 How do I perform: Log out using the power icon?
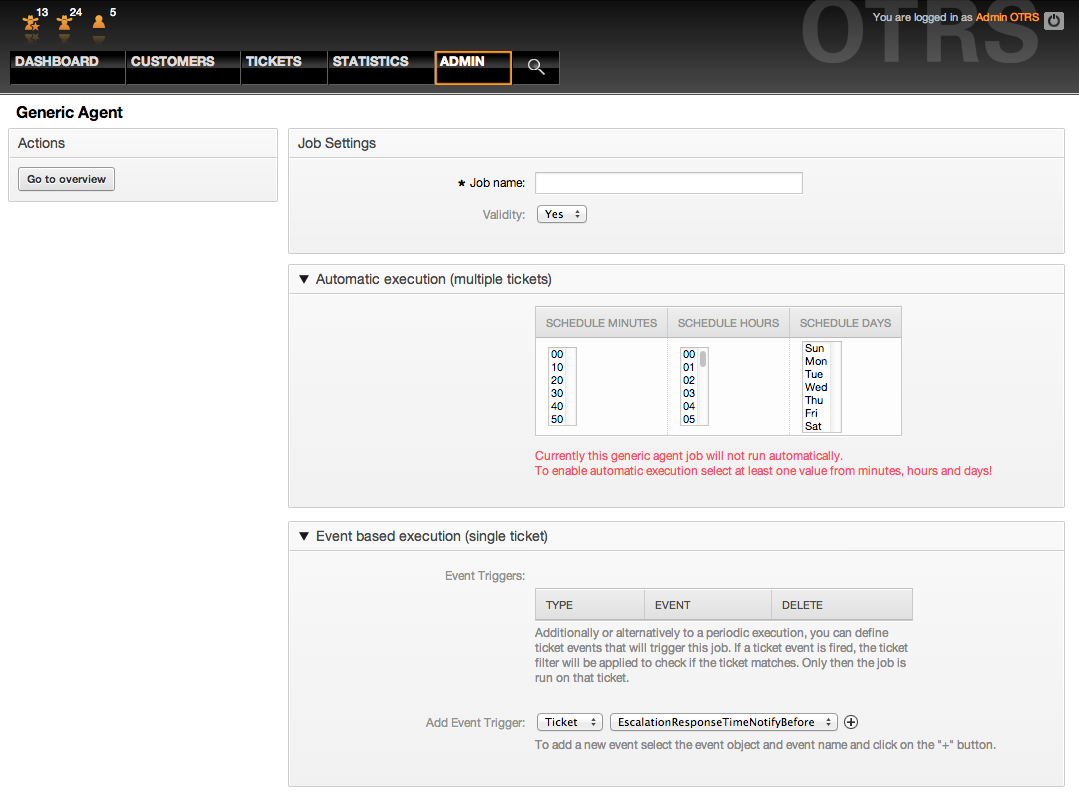[1053, 20]
